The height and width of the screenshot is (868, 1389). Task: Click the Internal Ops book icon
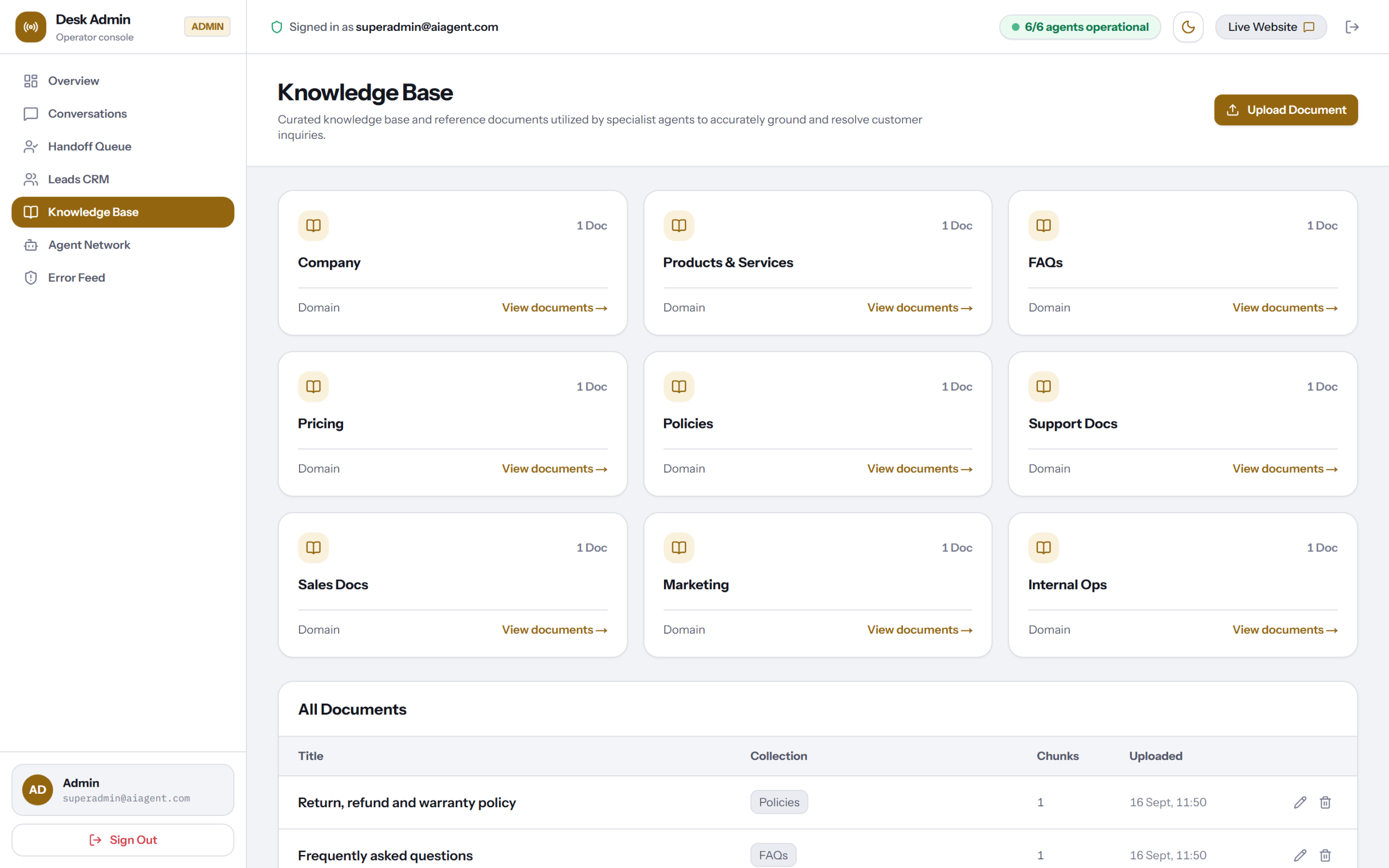[1043, 548]
